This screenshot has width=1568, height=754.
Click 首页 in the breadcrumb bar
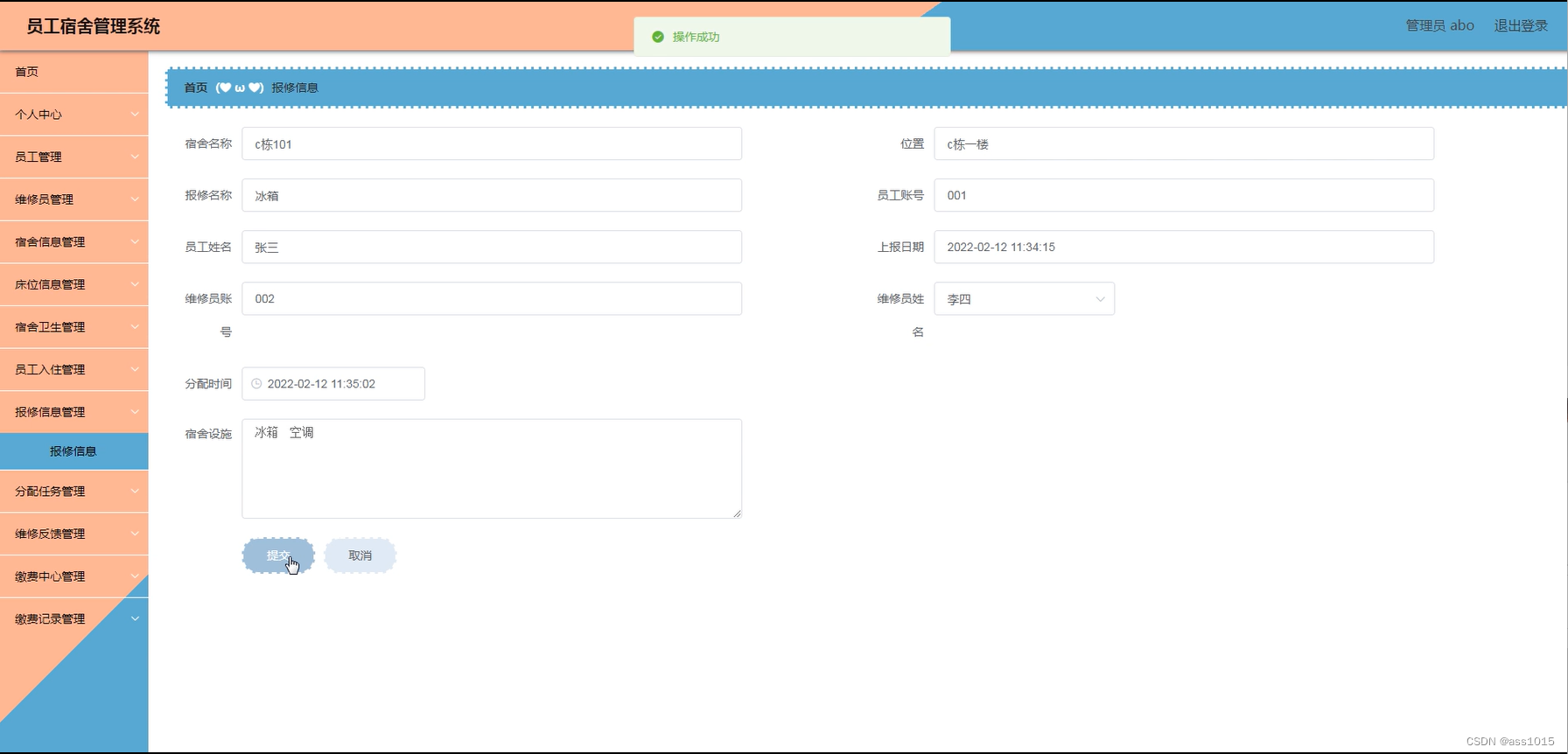pos(196,87)
